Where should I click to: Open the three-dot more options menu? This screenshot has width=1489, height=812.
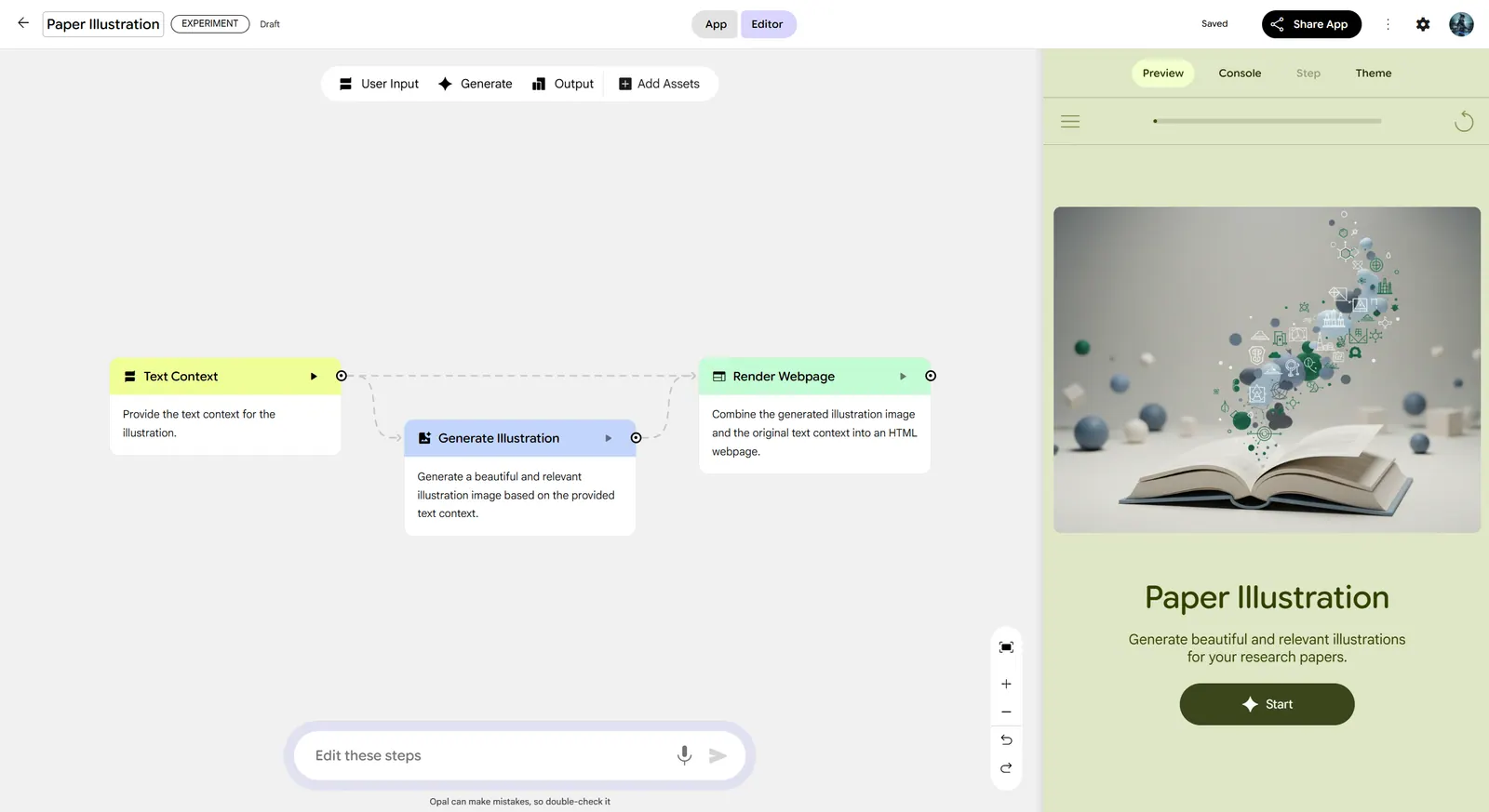1388,24
